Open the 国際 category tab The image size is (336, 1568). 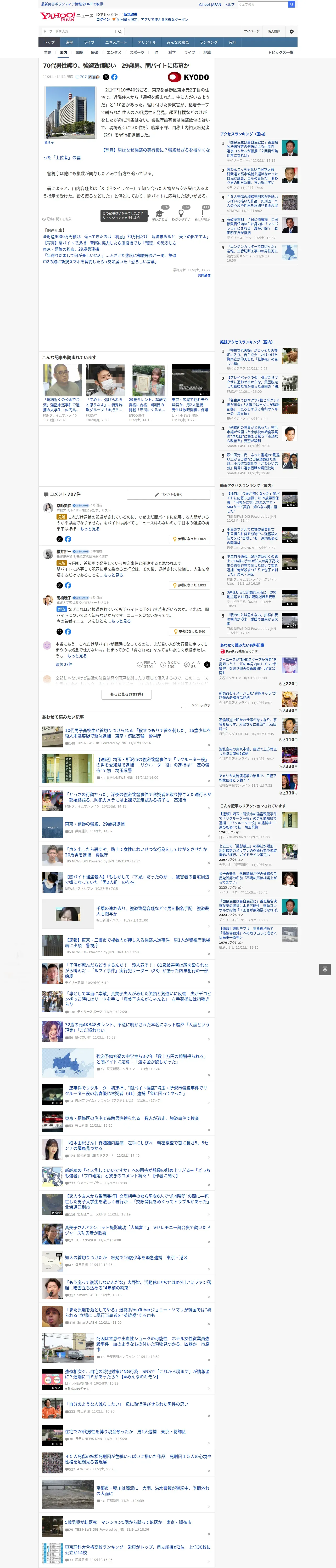(79, 52)
